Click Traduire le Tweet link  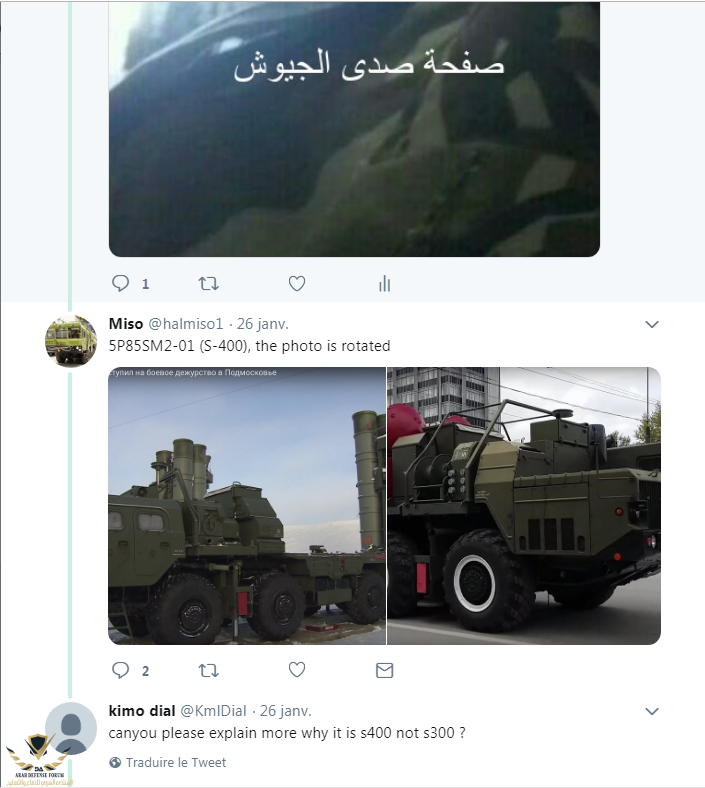point(176,762)
